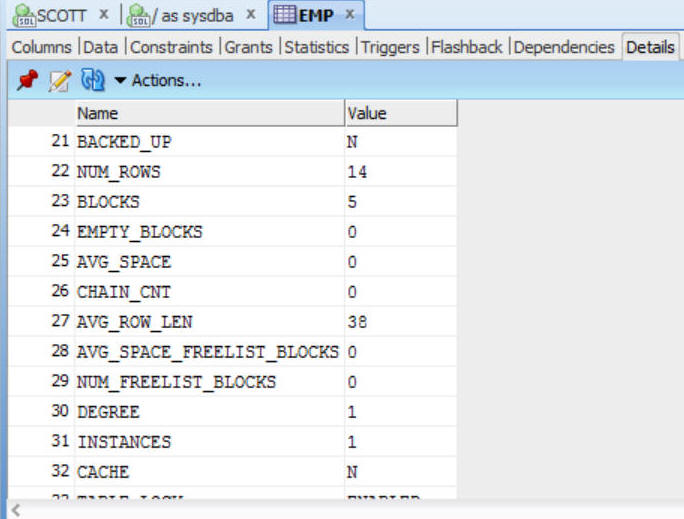Close the SCOTT worksheet tab
This screenshot has height=519, width=684.
(104, 15)
